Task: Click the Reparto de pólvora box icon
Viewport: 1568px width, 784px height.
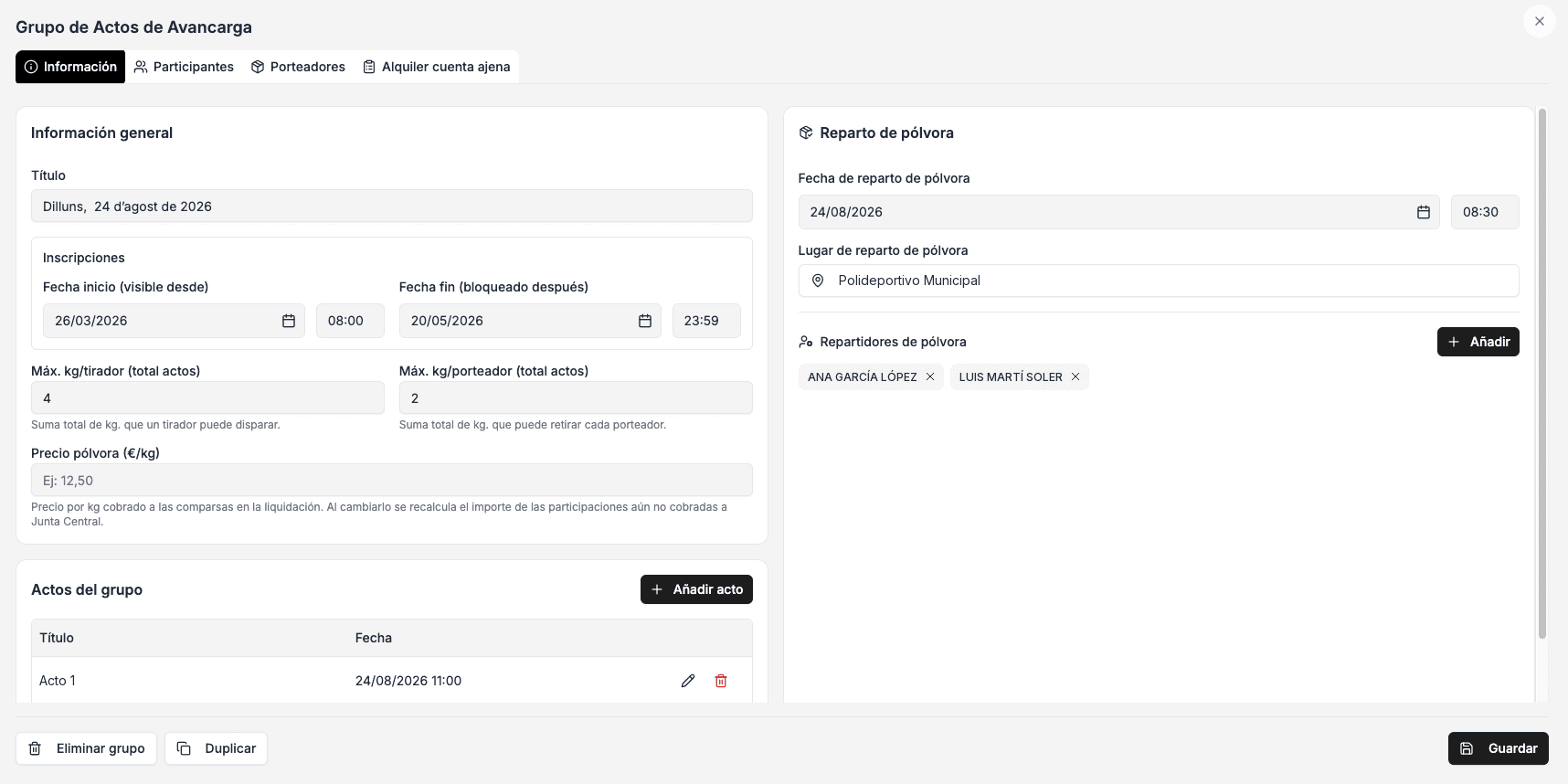Action: click(x=806, y=132)
